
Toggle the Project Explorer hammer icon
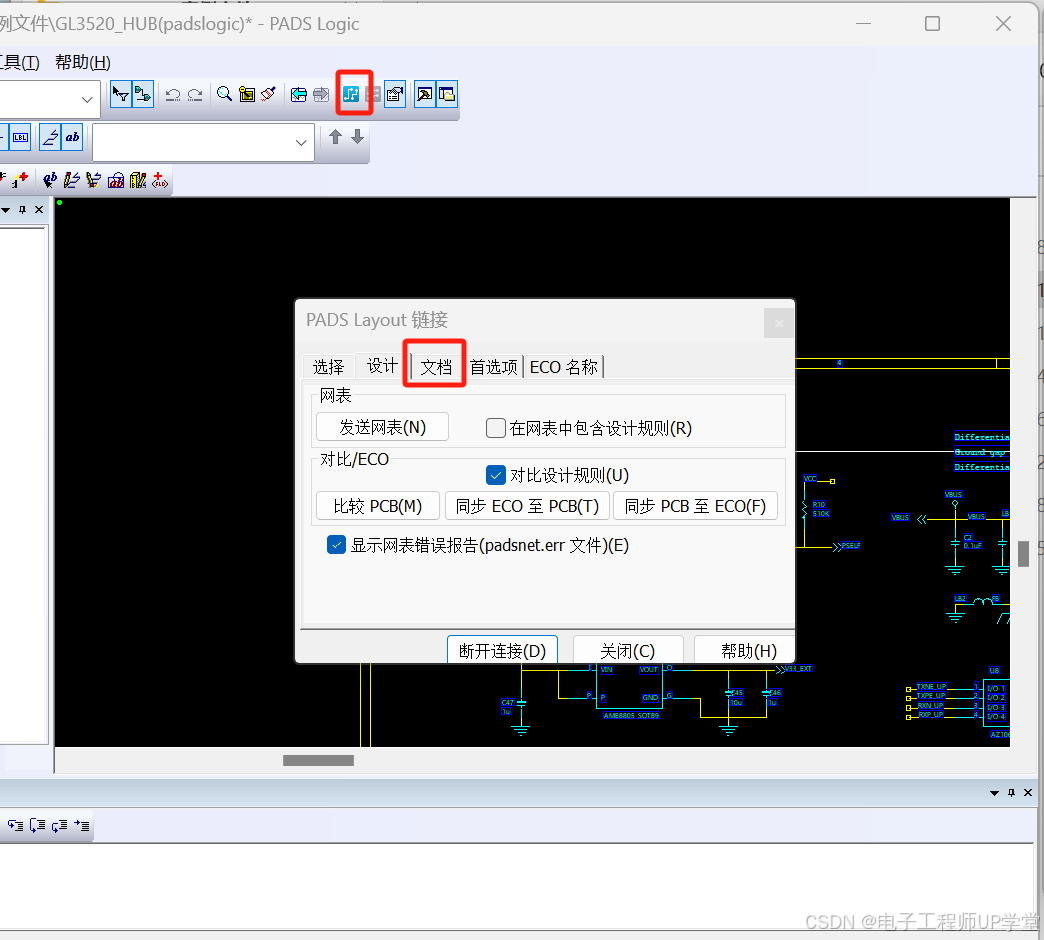pyautogui.click(x=424, y=94)
